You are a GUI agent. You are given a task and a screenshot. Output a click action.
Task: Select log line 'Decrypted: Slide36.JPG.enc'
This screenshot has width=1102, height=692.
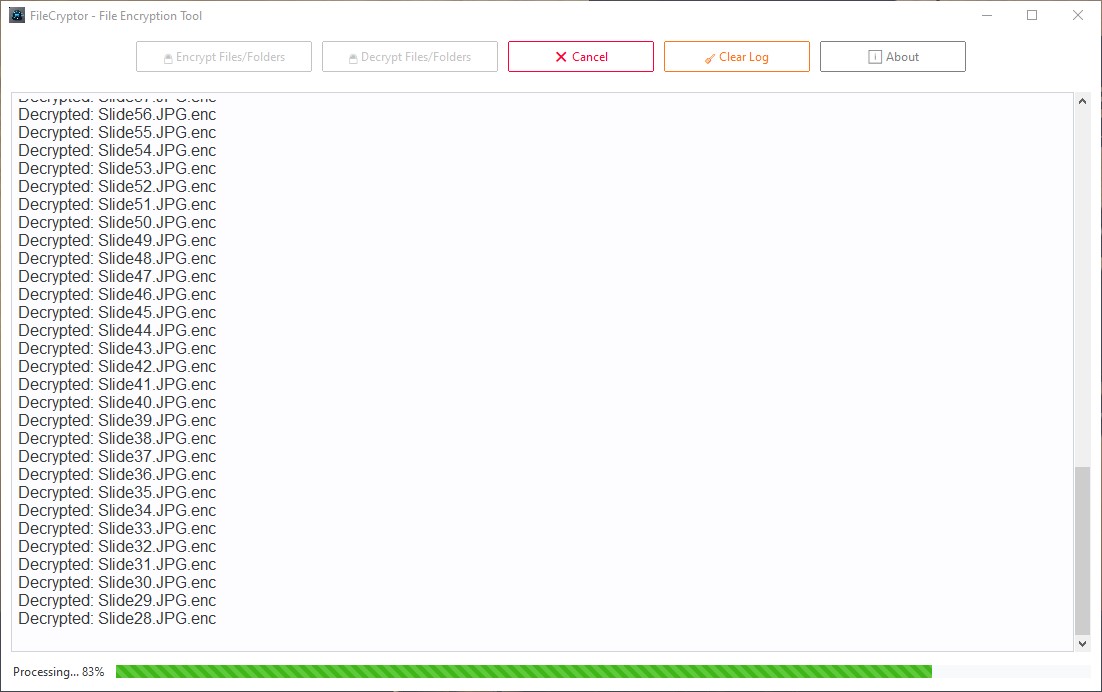click(x=117, y=474)
